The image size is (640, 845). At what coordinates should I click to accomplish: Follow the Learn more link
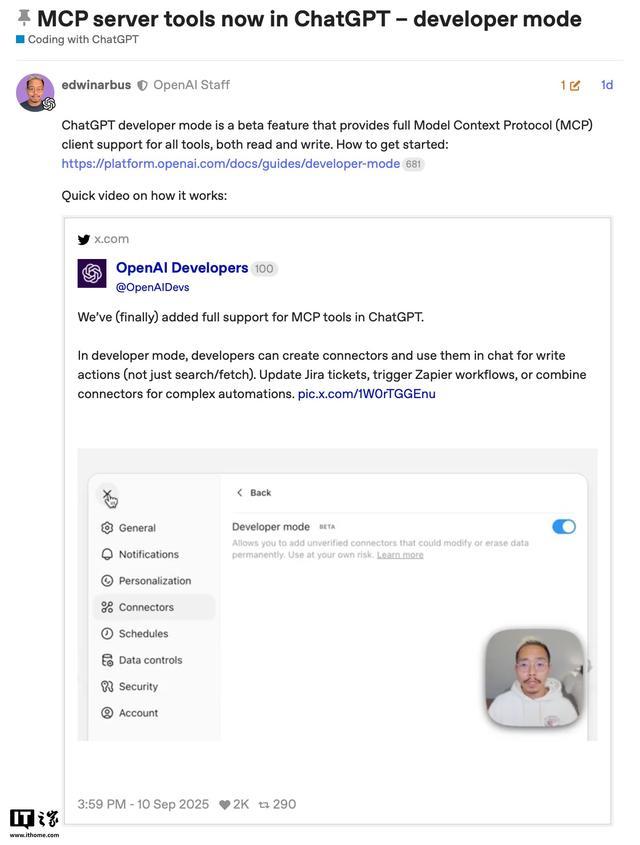[x=400, y=555]
